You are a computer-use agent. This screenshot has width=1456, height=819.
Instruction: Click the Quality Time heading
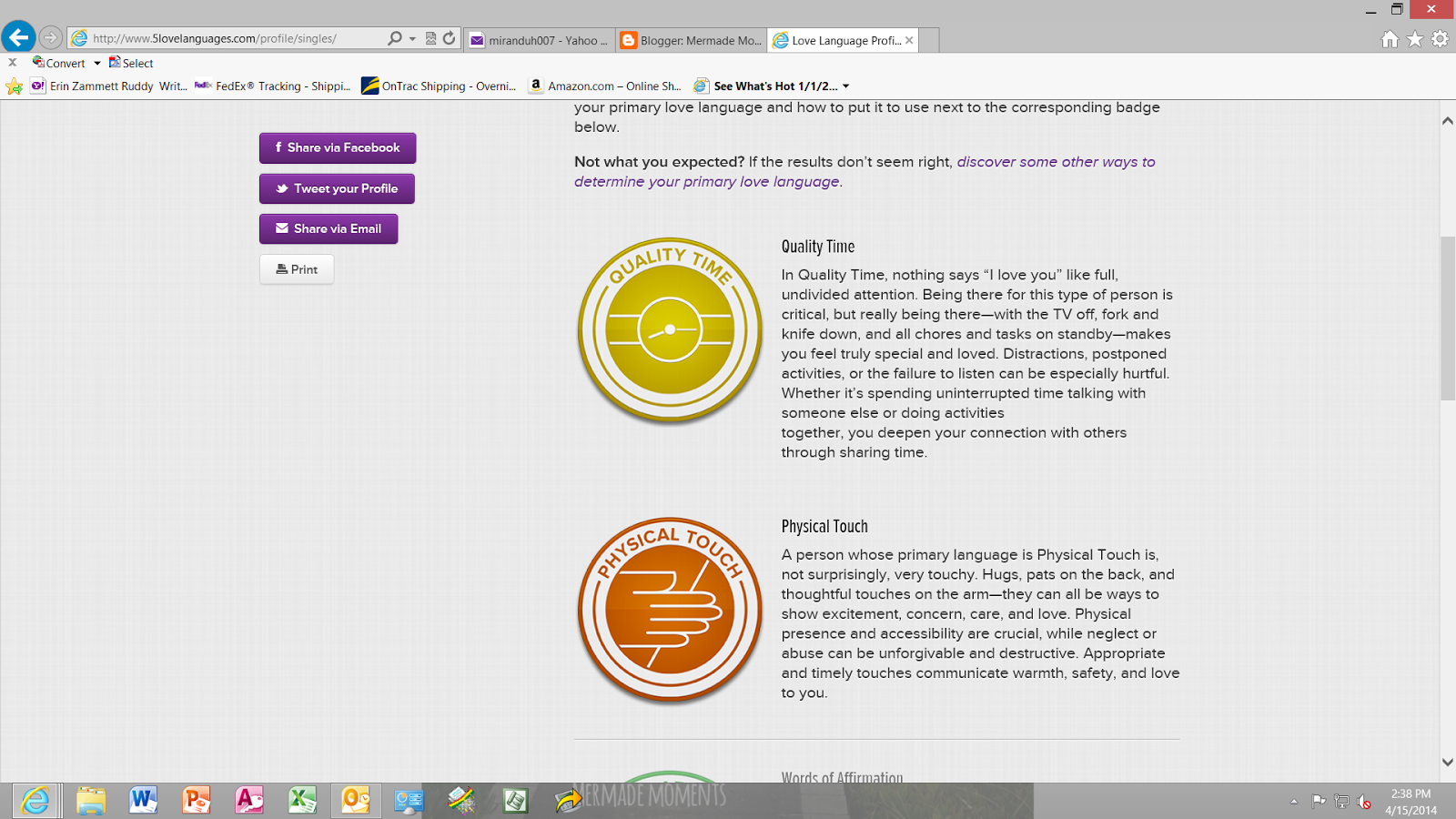818,247
